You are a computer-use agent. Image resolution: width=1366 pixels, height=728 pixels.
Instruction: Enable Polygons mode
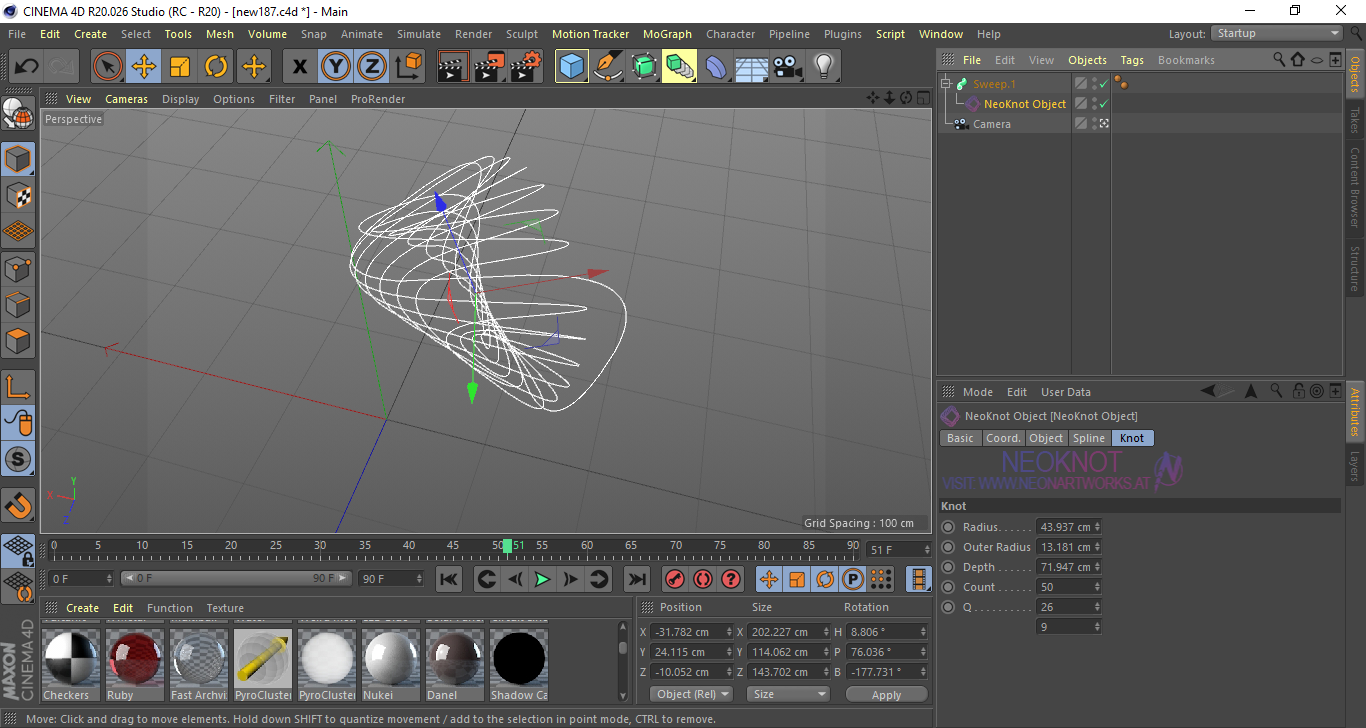pyautogui.click(x=18, y=341)
